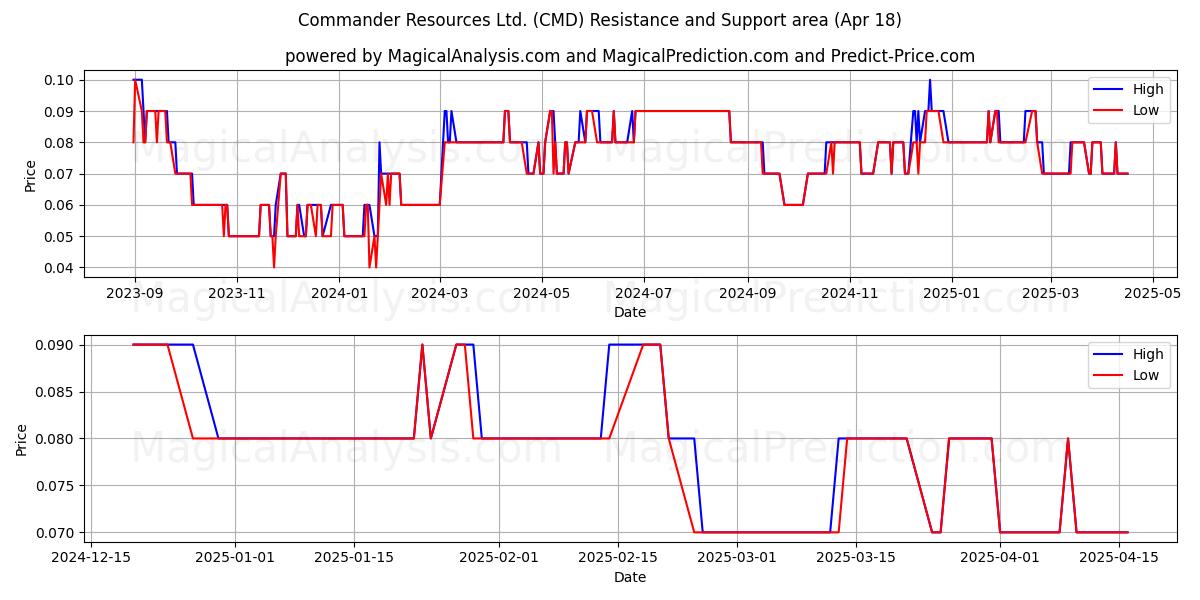Screen dimensions: 1200x600
Task: Click the 'Date' x-axis label under the lower chart
Action: click(630, 577)
